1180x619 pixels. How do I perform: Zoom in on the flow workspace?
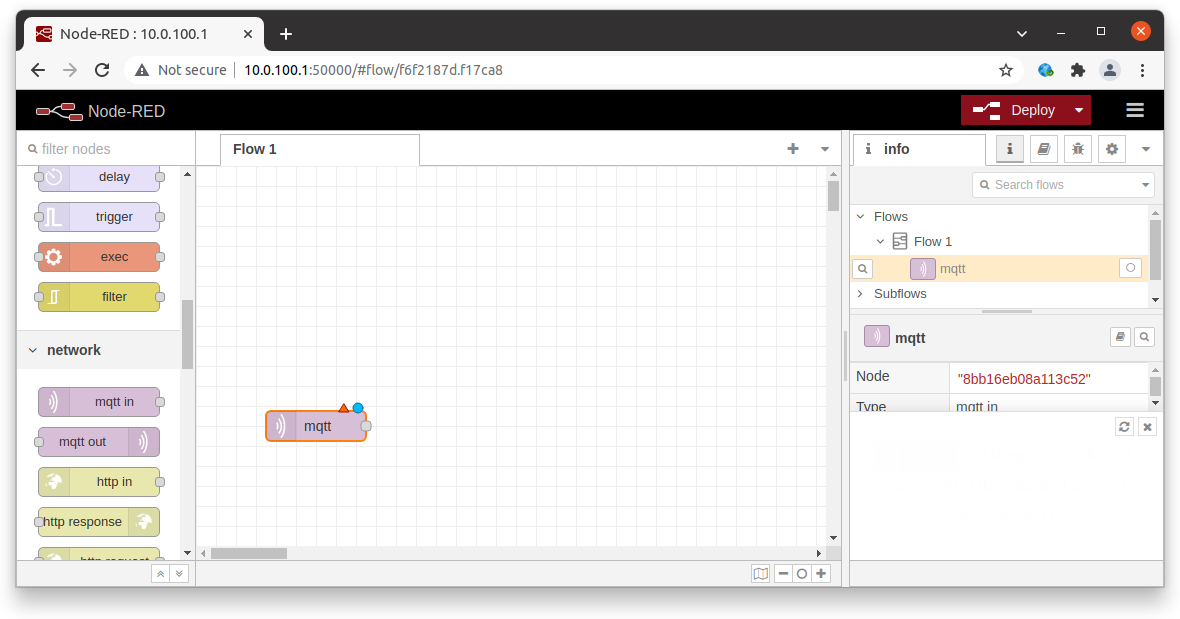[x=821, y=573]
